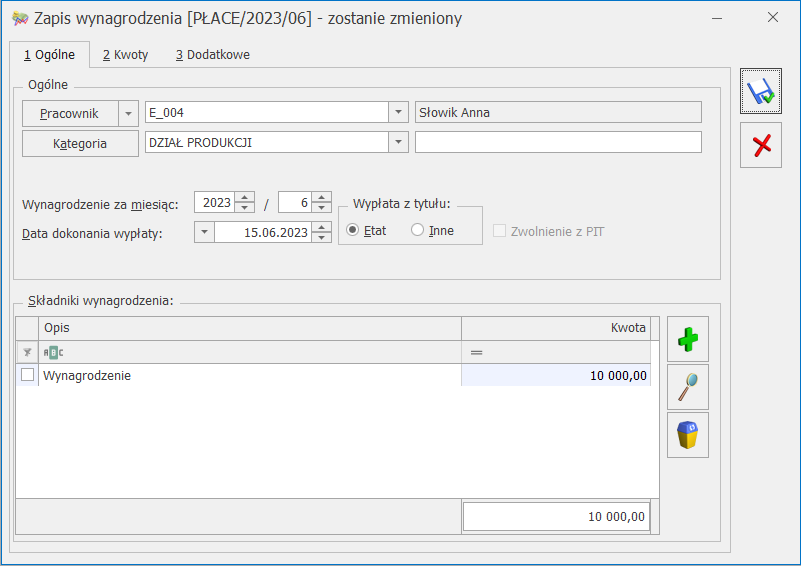Switch to the 3 Dodatkowe tab
Screen dimensions: 801x566
click(x=213, y=55)
